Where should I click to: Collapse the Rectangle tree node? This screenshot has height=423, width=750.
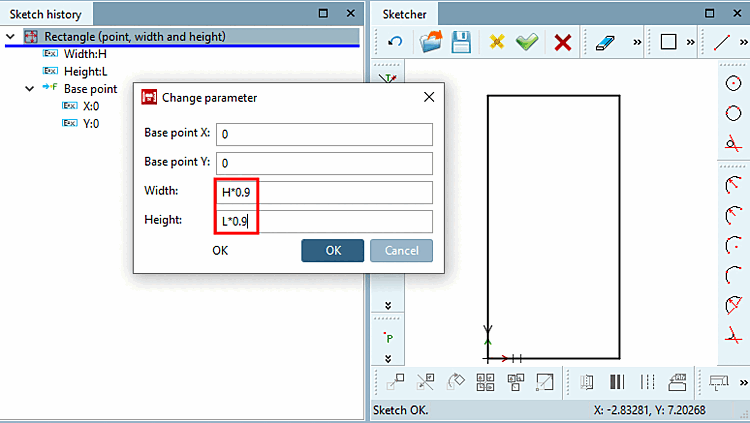click(x=10, y=36)
